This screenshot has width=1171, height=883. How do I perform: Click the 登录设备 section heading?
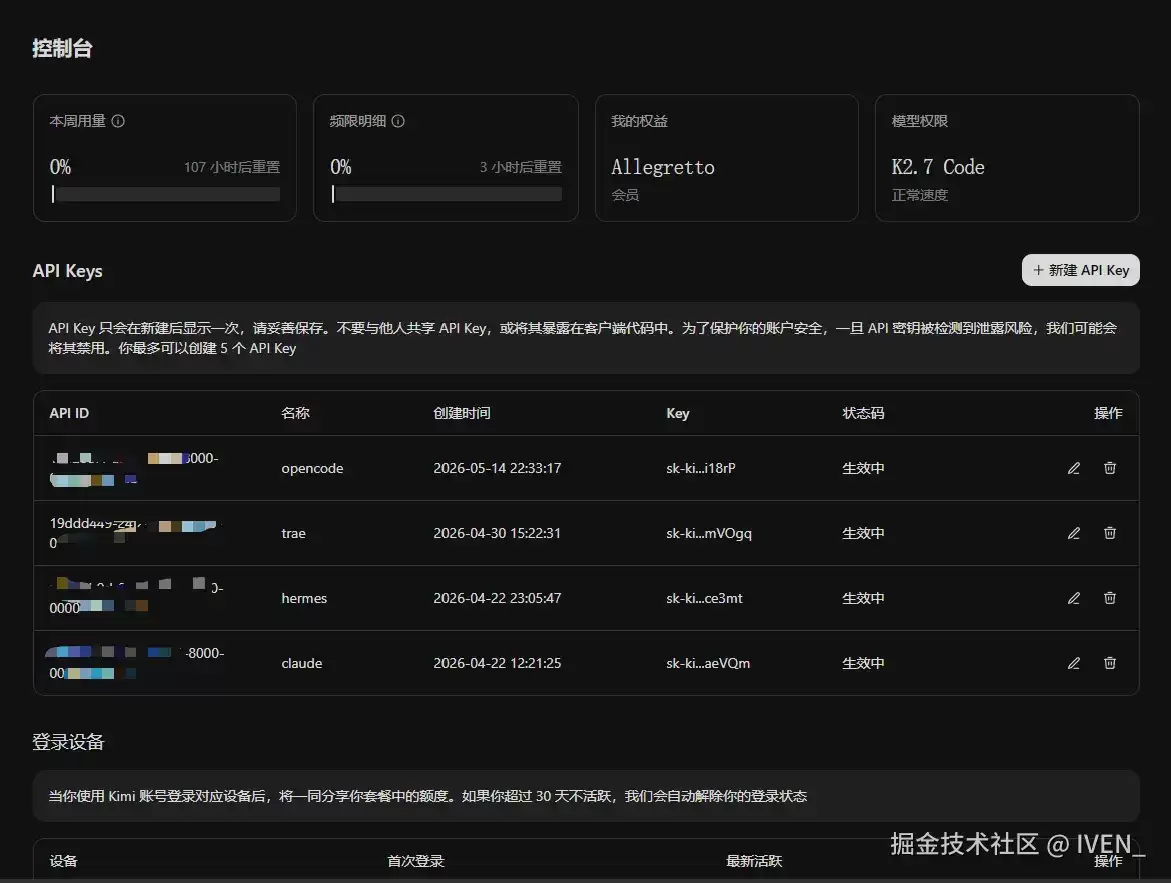click(68, 742)
